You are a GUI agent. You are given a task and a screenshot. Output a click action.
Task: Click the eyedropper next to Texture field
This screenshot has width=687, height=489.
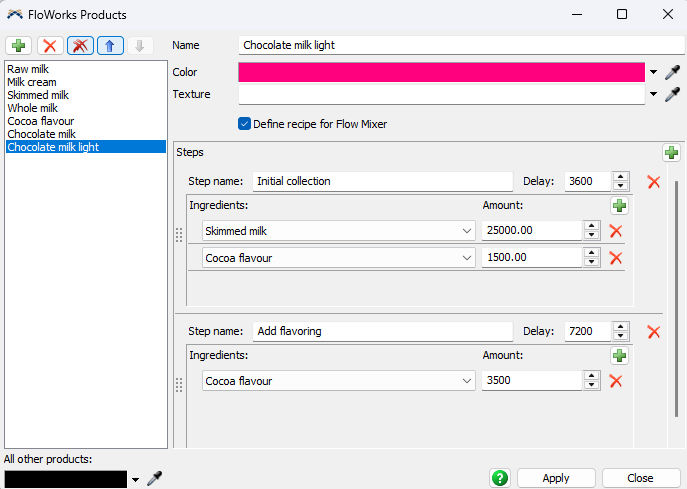[x=672, y=95]
